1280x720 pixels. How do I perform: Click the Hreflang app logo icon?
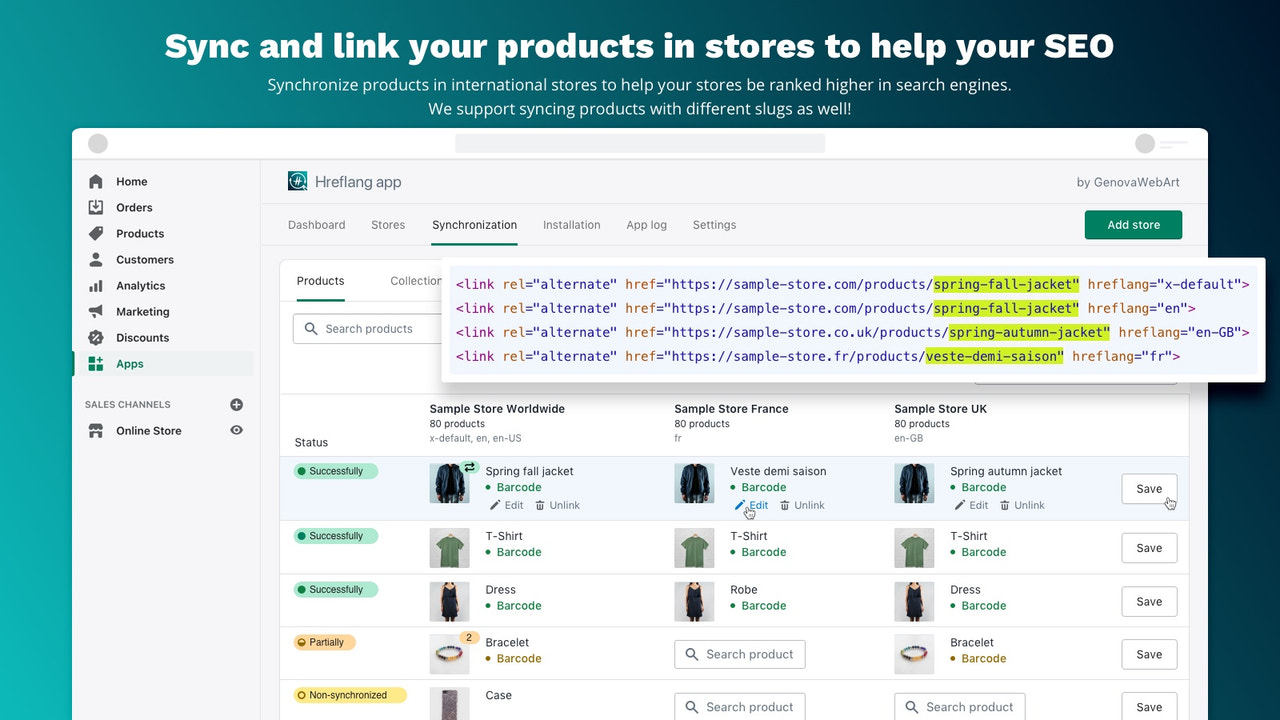click(297, 181)
